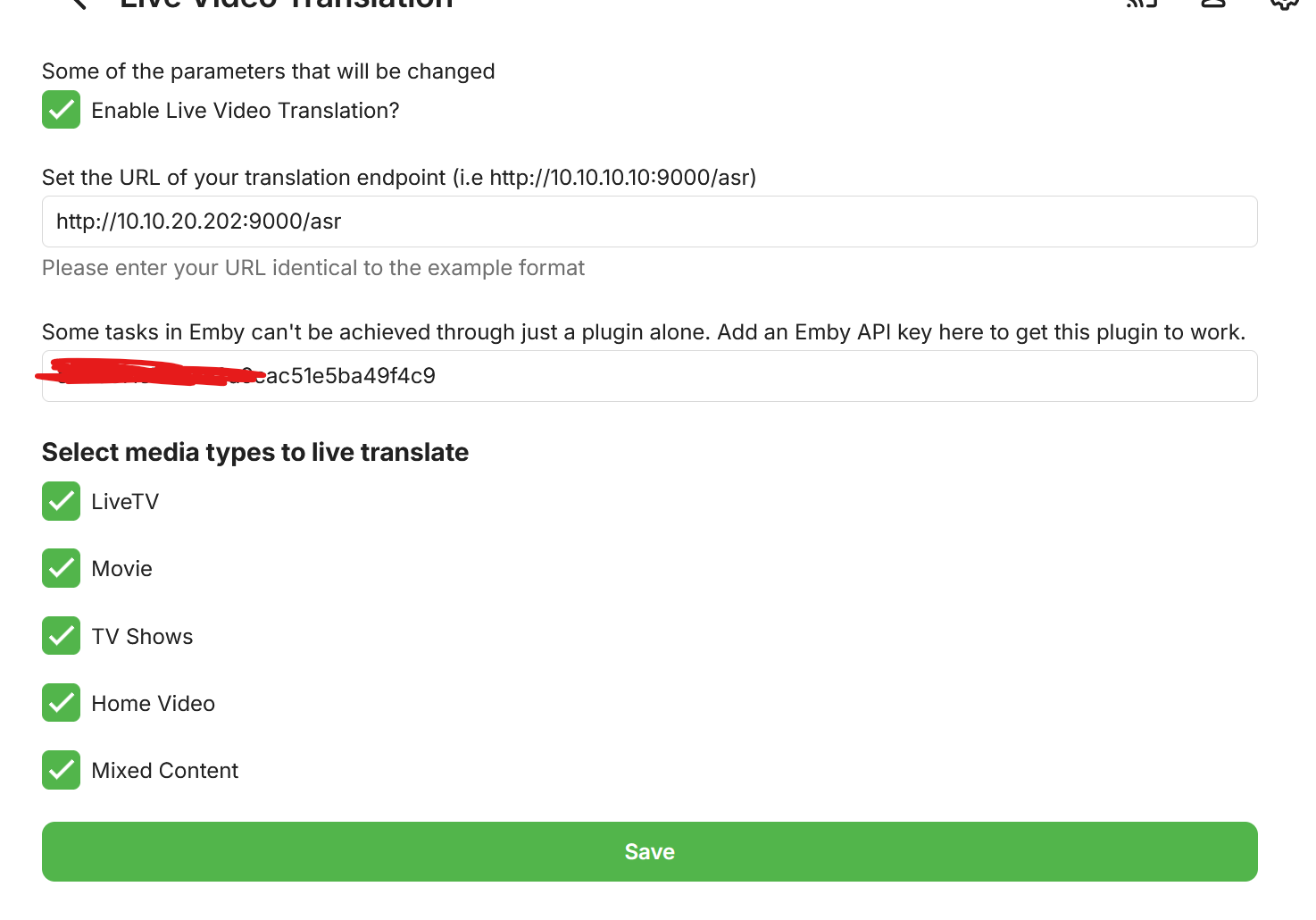Screen dimensions: 1316x920
Task: Uncheck the LiveTV media type
Action: pos(61,501)
